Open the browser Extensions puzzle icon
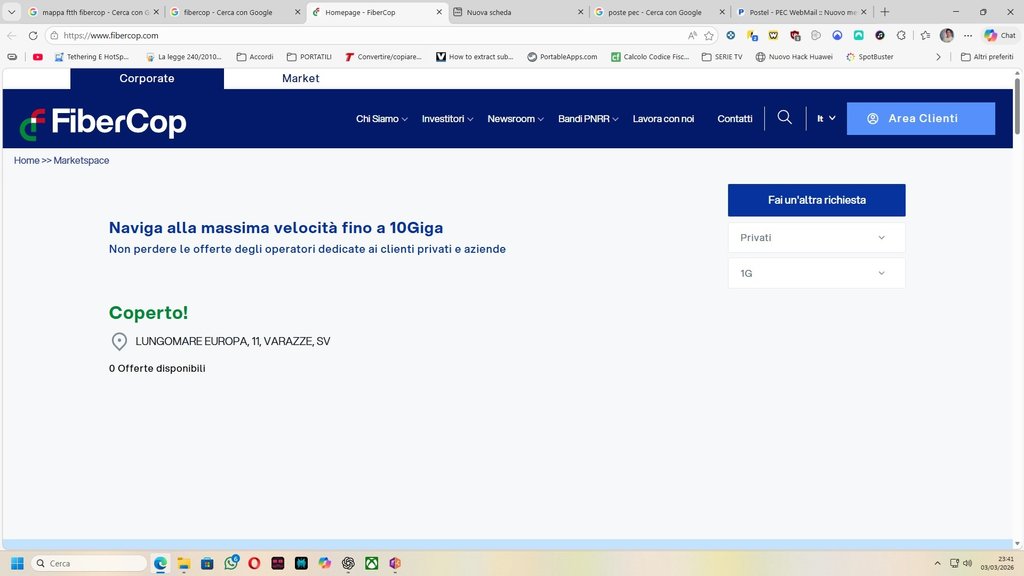The height and width of the screenshot is (576, 1024). pos(901,35)
